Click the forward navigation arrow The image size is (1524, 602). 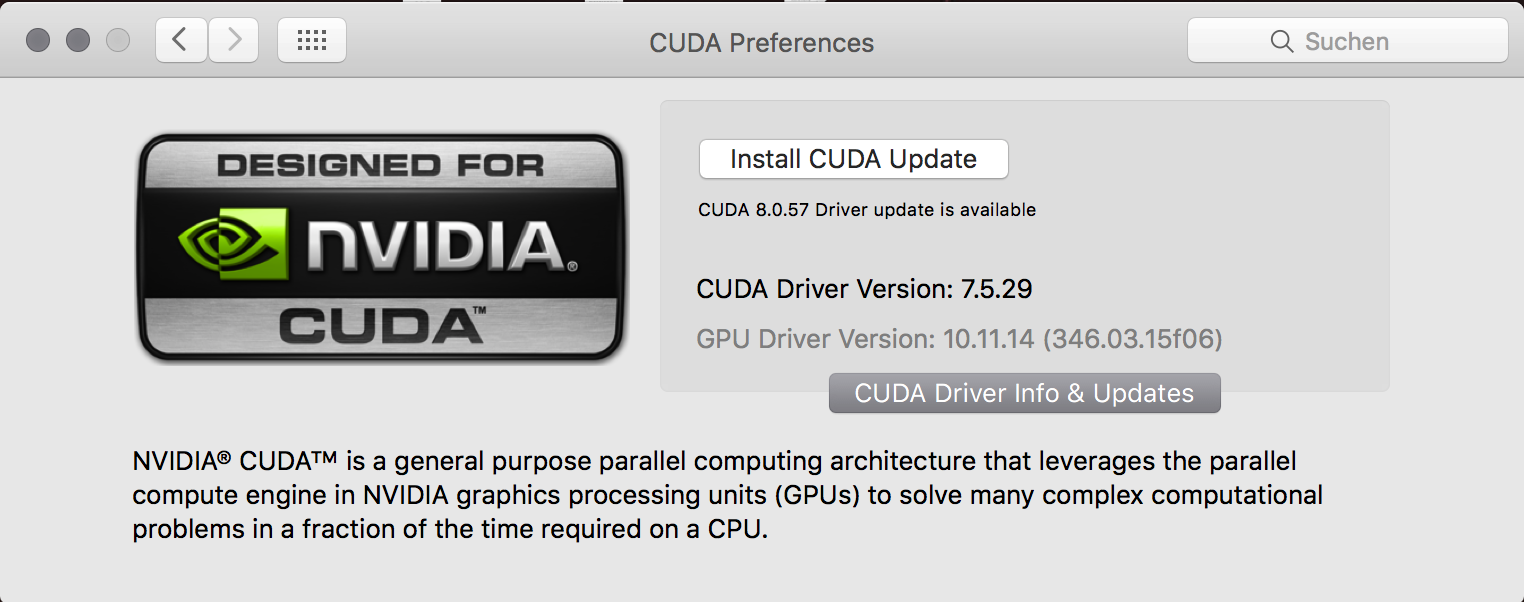coord(234,41)
